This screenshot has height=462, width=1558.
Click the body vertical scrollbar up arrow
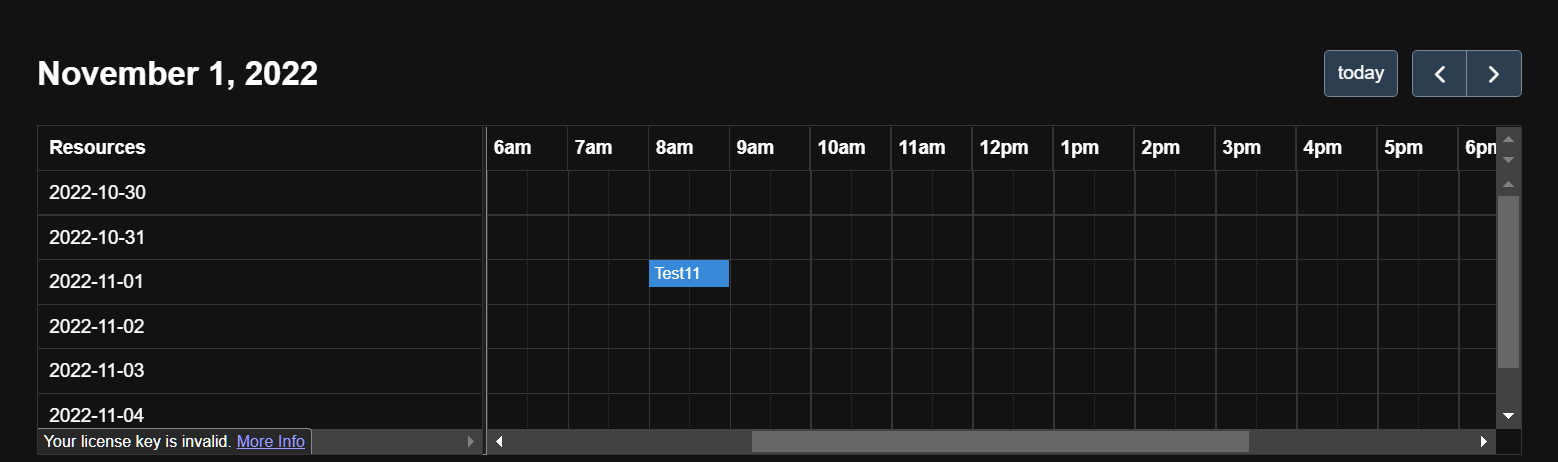[1509, 184]
